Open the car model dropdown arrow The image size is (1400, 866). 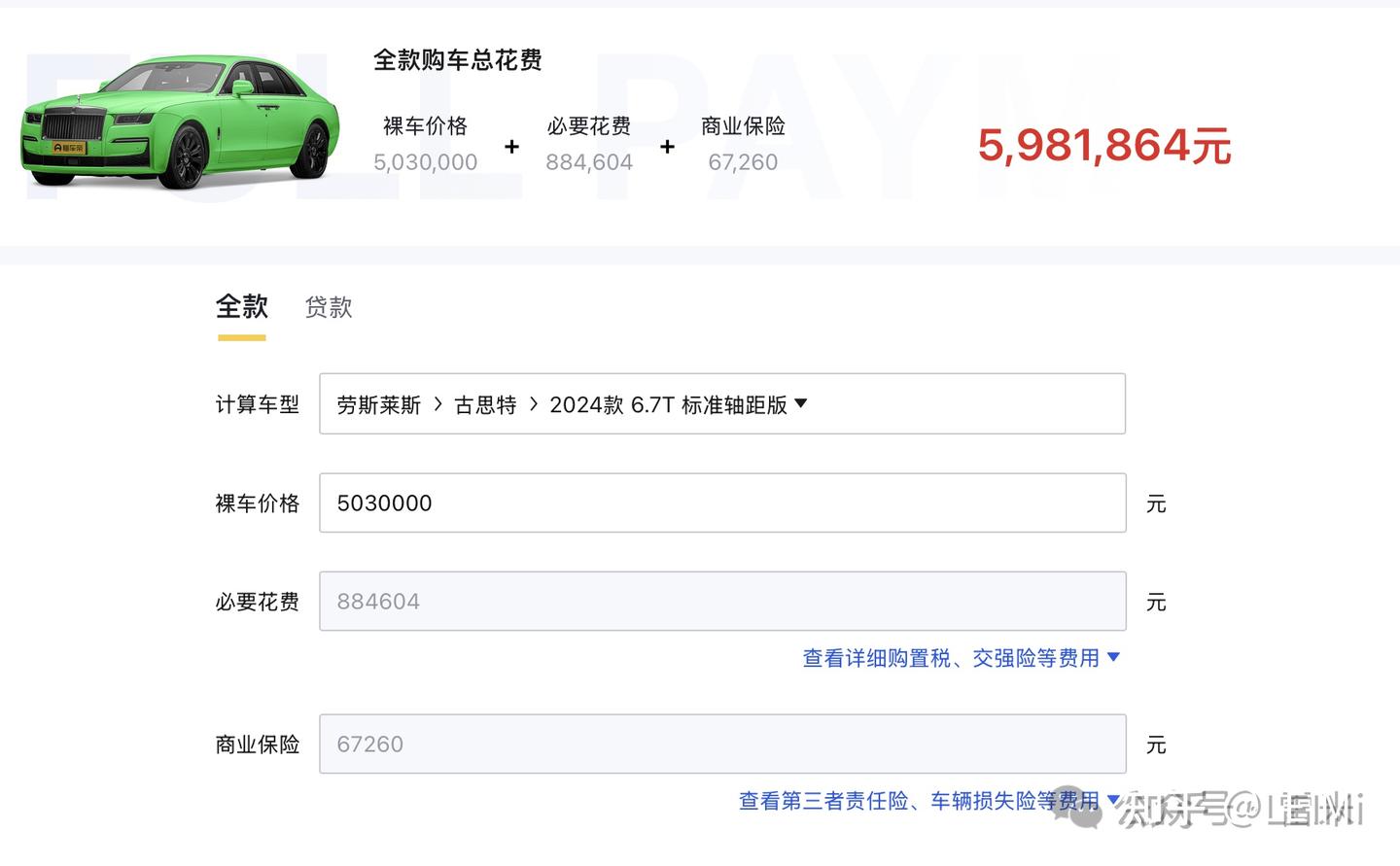tap(799, 403)
